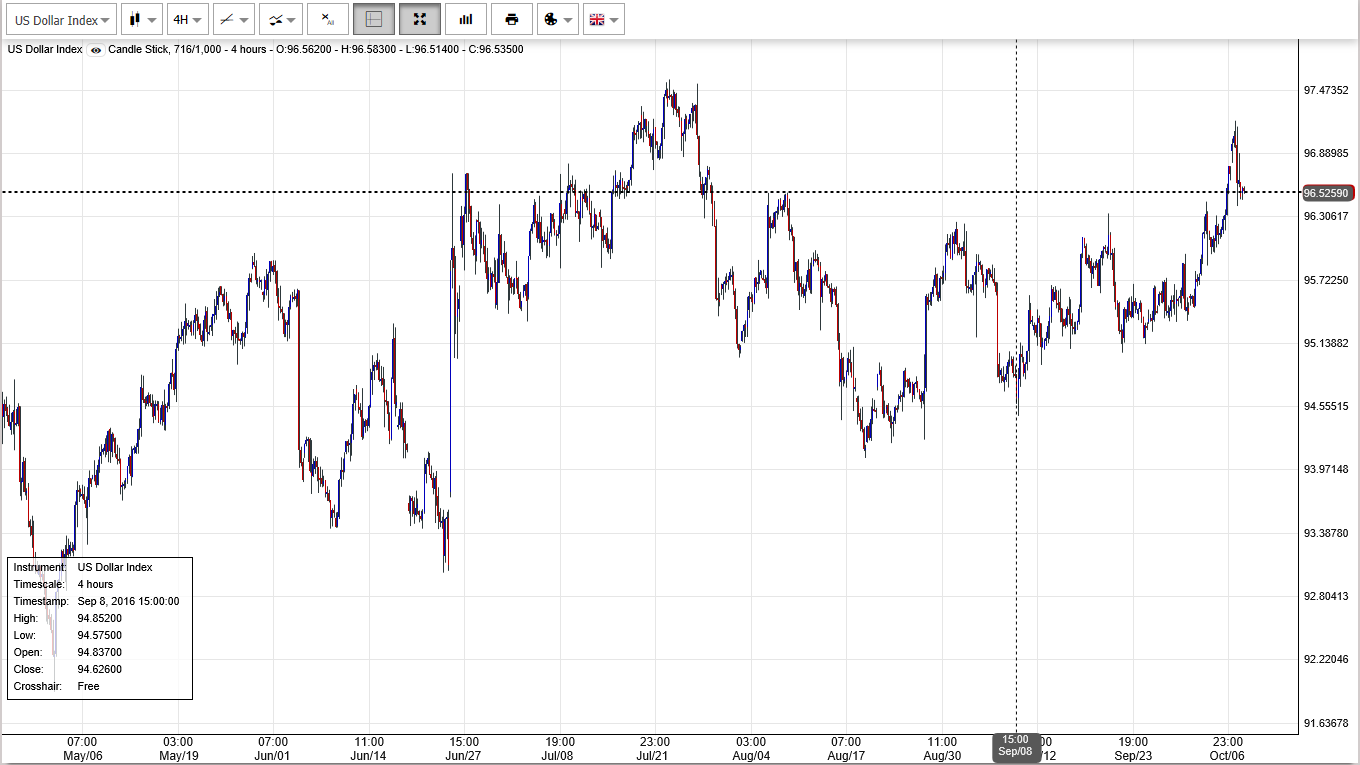
Task: Click the 92.22046 price axis label
Action: (x=1326, y=659)
